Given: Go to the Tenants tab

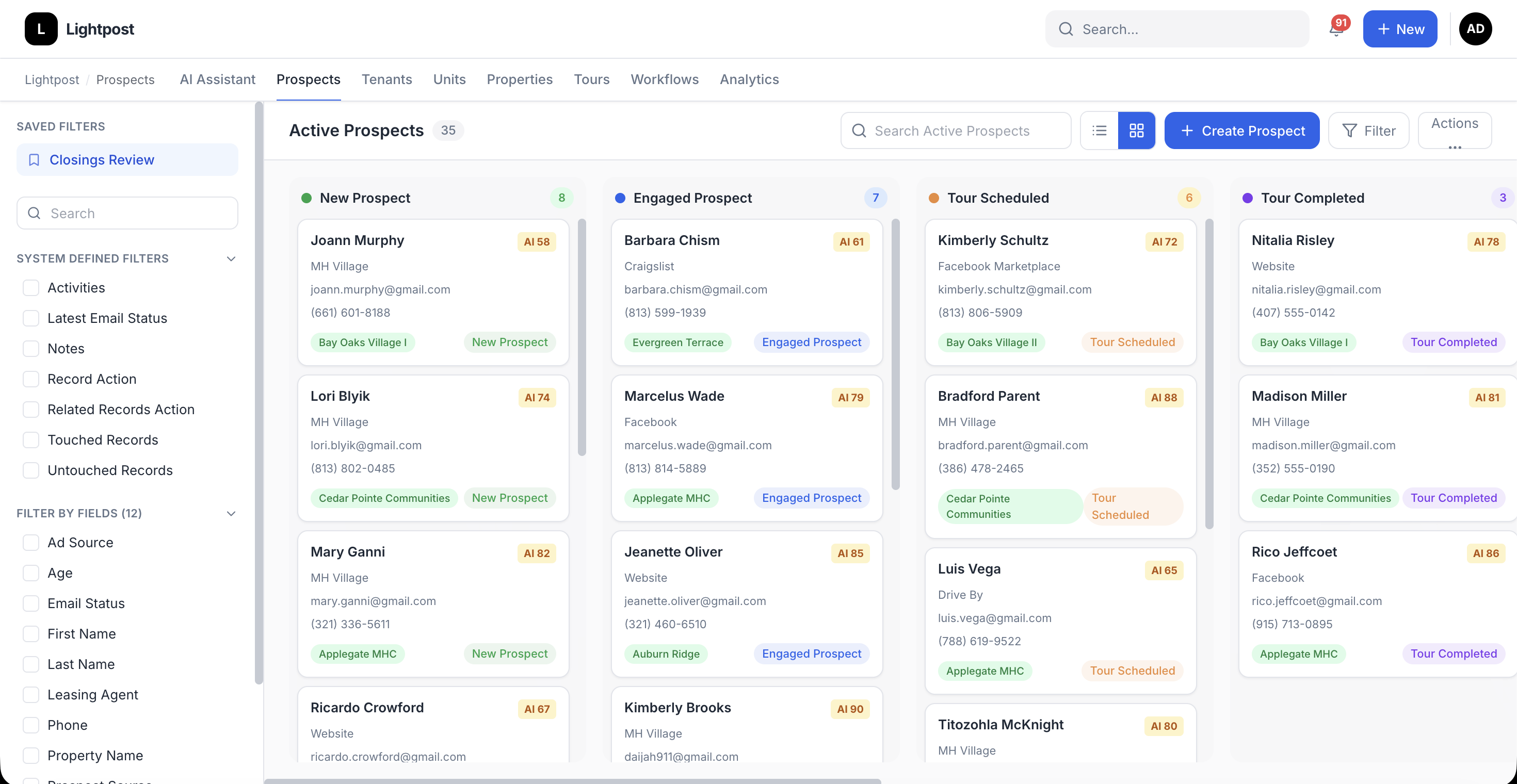Looking at the screenshot, I should [387, 79].
